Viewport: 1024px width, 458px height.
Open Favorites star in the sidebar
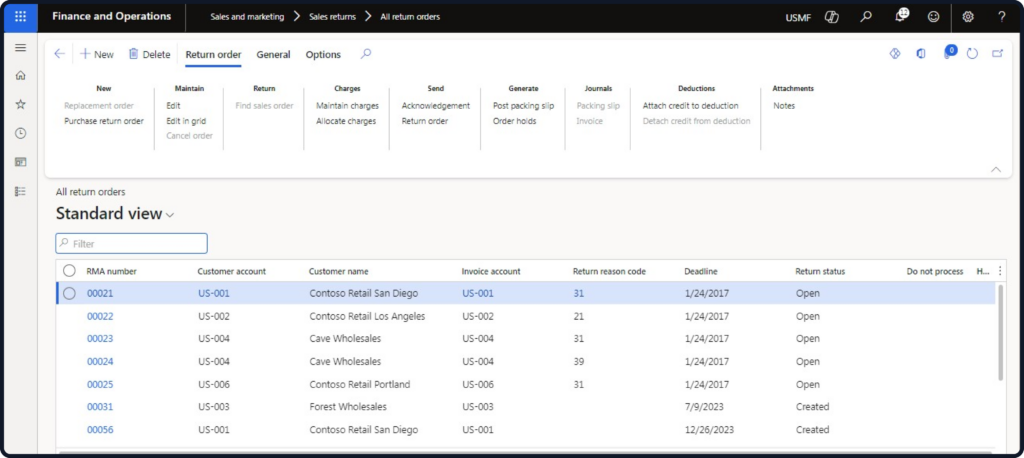[x=20, y=105]
